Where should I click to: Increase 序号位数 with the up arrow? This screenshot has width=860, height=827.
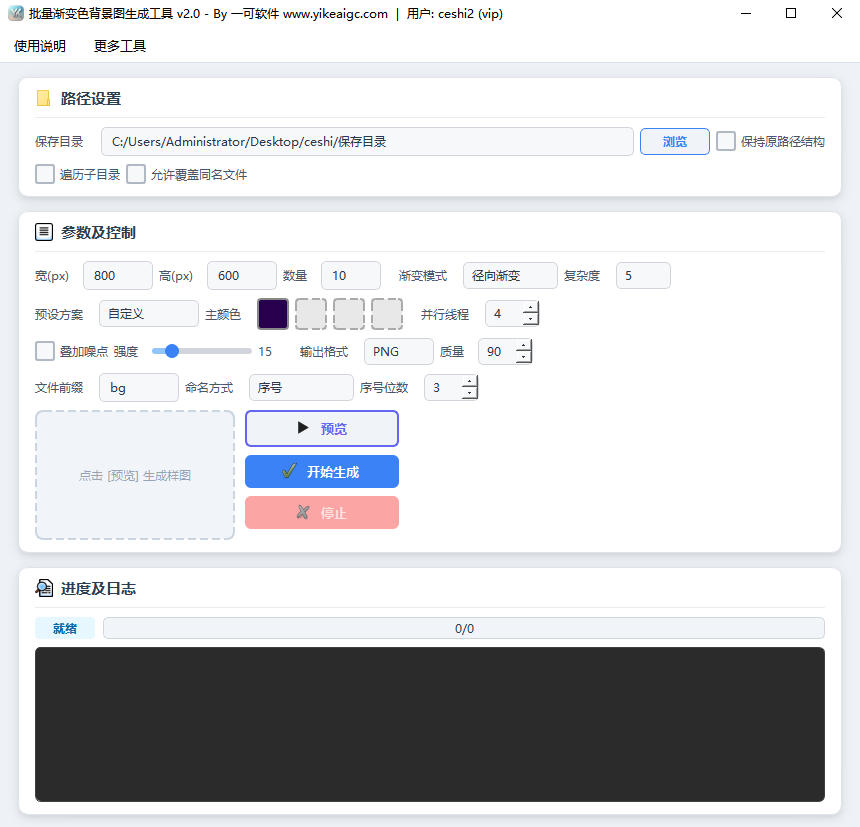pyautogui.click(x=469, y=382)
